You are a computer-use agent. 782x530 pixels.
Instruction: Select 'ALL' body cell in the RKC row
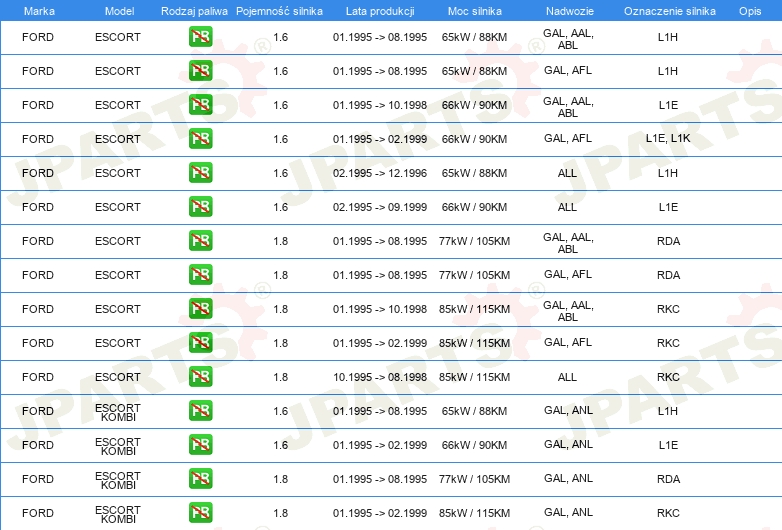[x=567, y=377]
